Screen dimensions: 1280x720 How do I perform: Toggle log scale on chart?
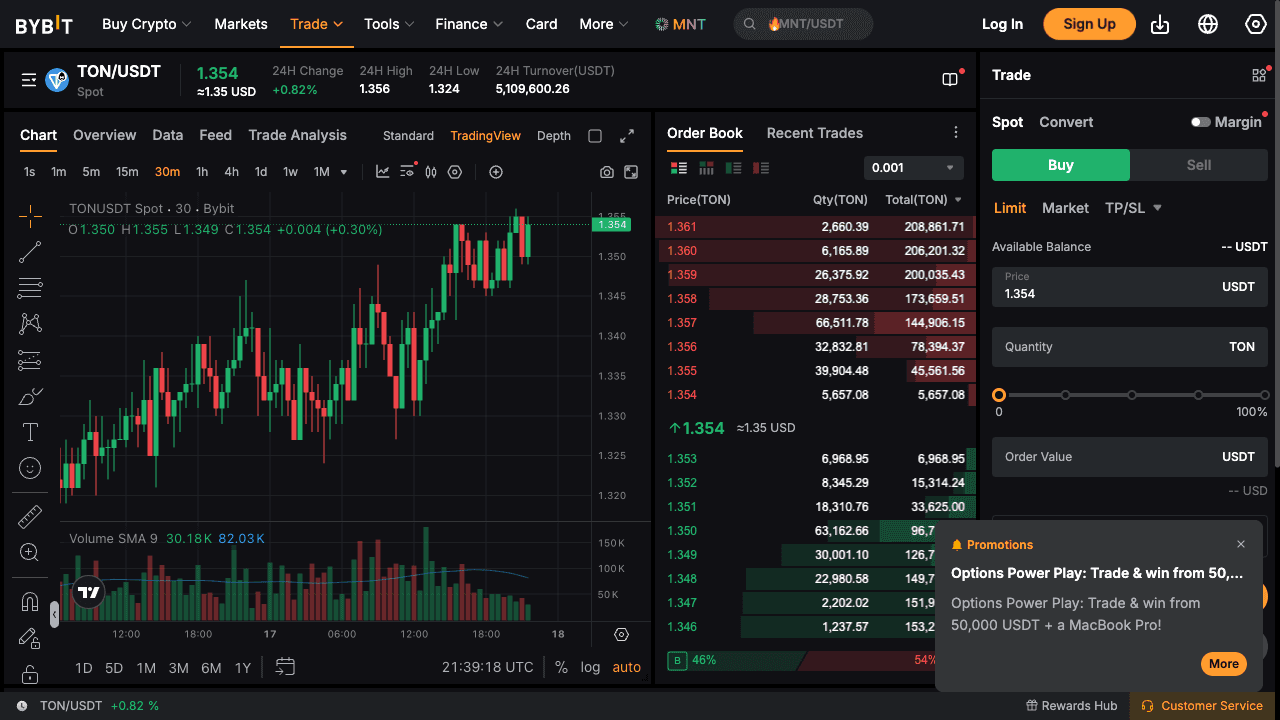pyautogui.click(x=590, y=667)
